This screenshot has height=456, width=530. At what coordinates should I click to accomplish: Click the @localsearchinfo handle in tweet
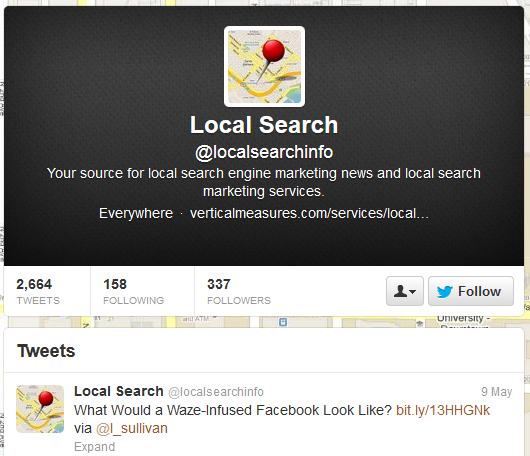pyautogui.click(x=216, y=392)
